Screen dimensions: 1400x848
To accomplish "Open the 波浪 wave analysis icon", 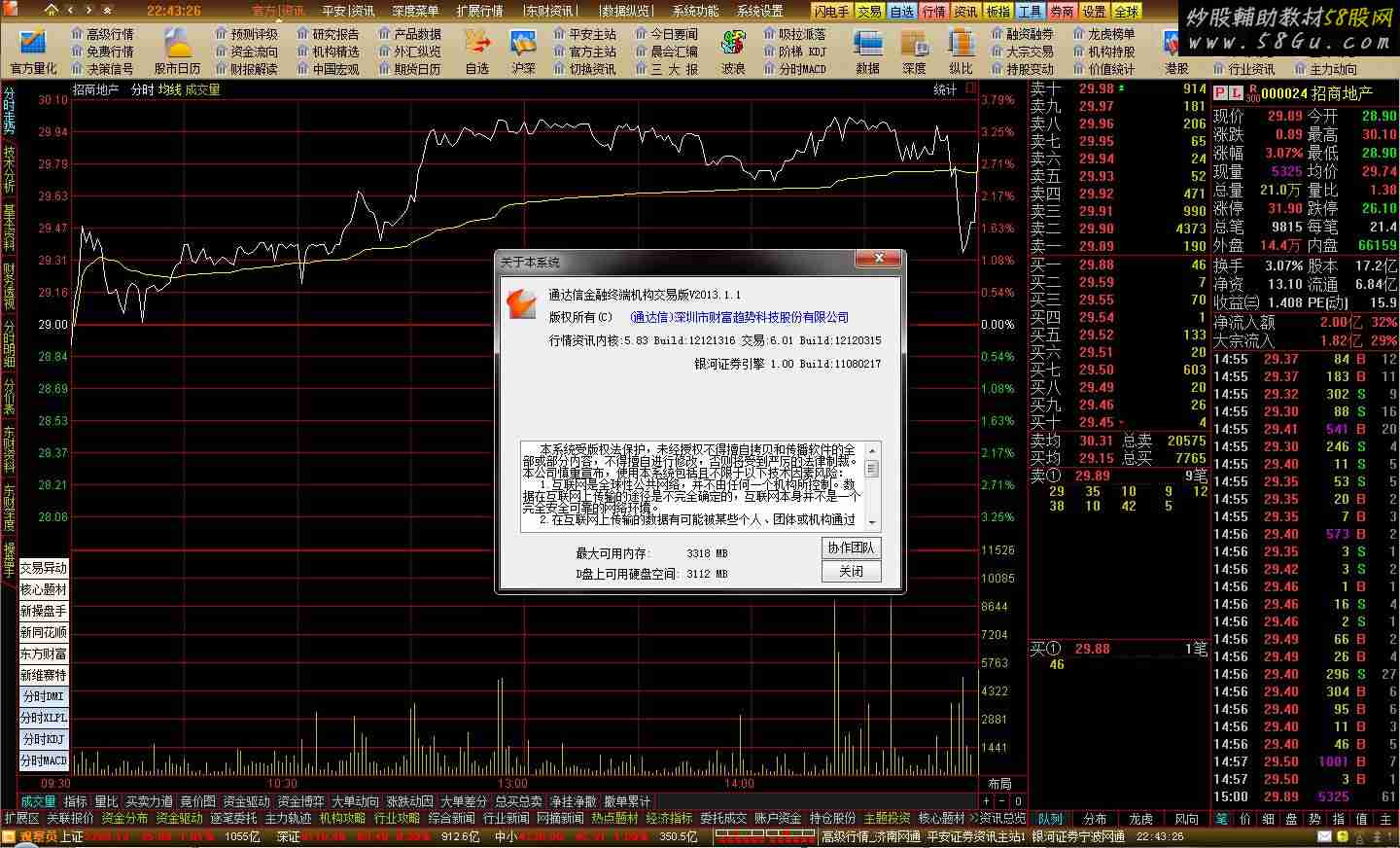I will point(733,51).
